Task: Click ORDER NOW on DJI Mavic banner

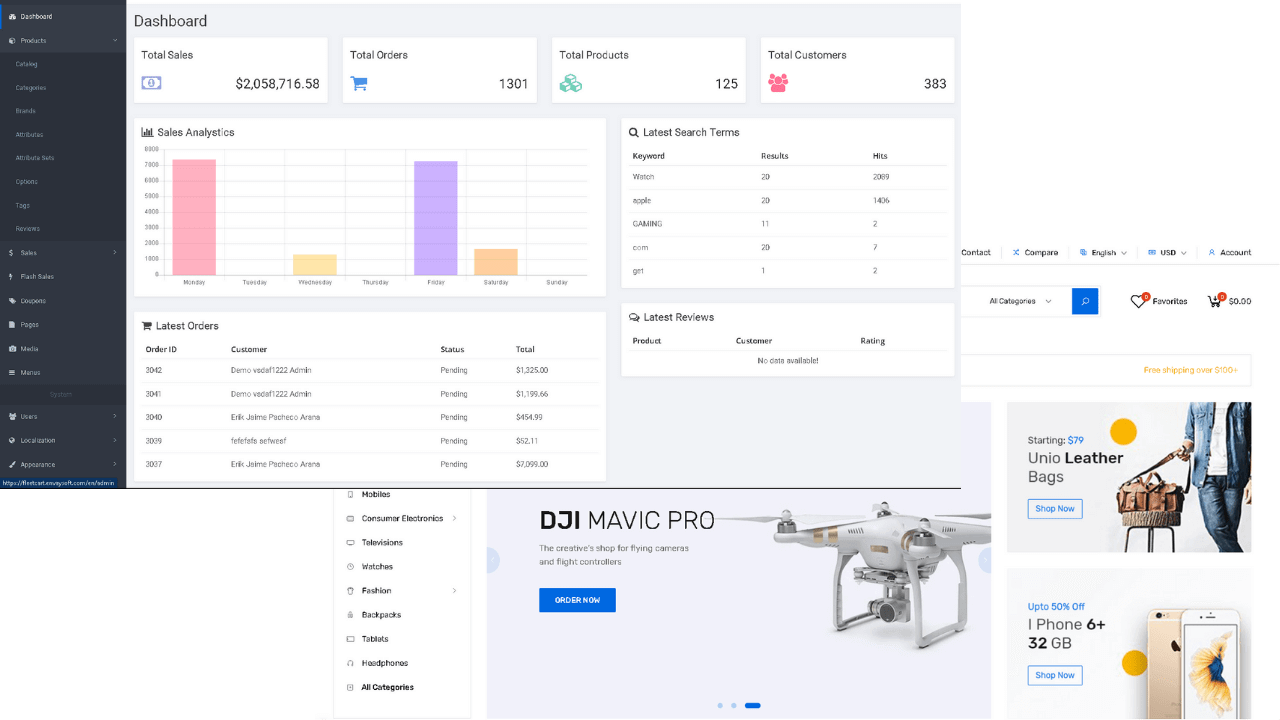Action: 577,600
